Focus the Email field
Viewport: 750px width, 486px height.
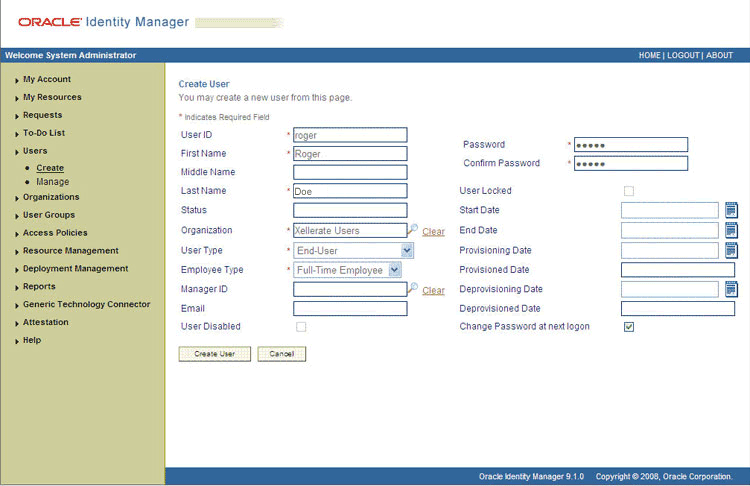(x=350, y=309)
